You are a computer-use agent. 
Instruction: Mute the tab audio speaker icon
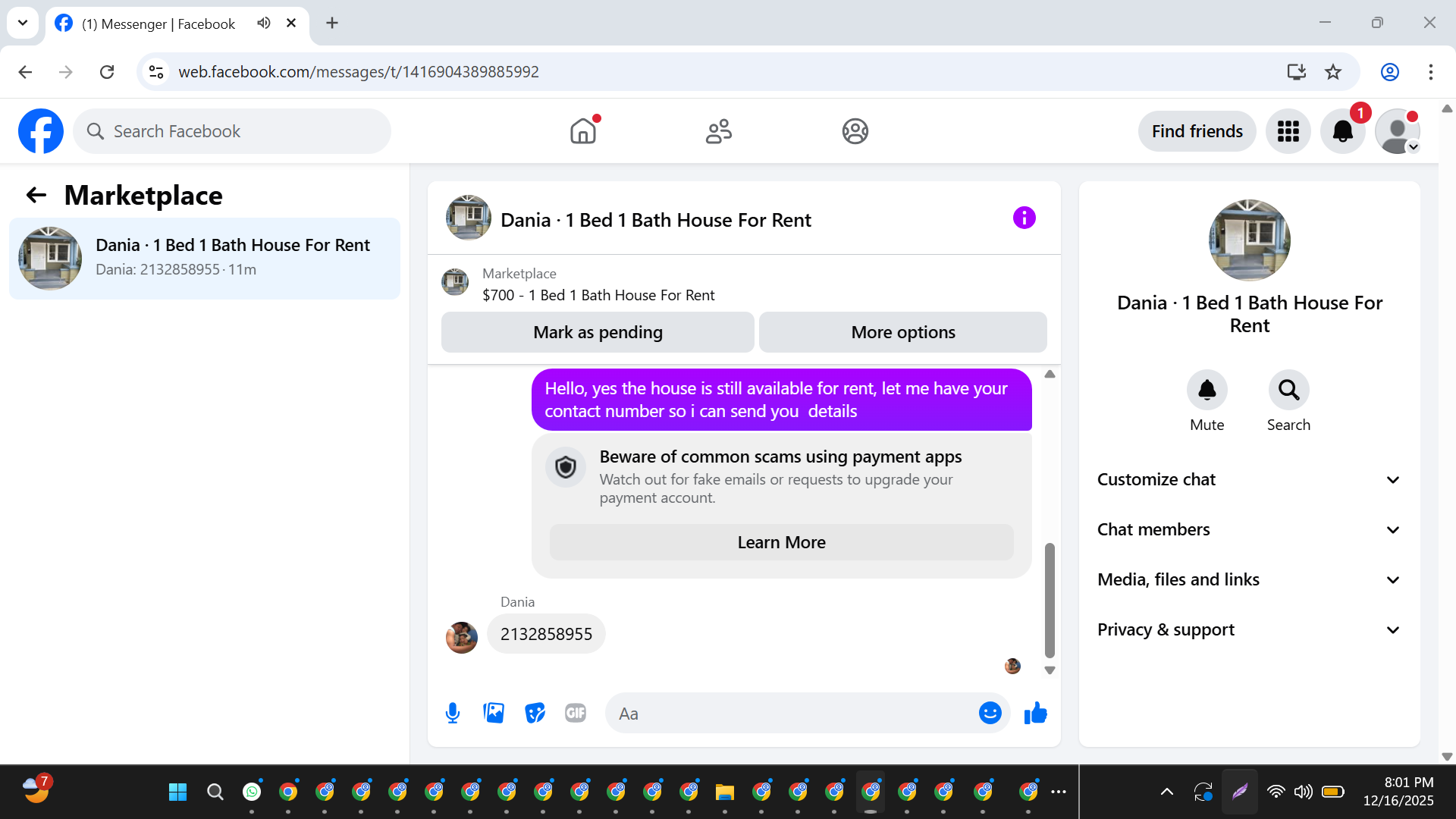click(x=263, y=23)
